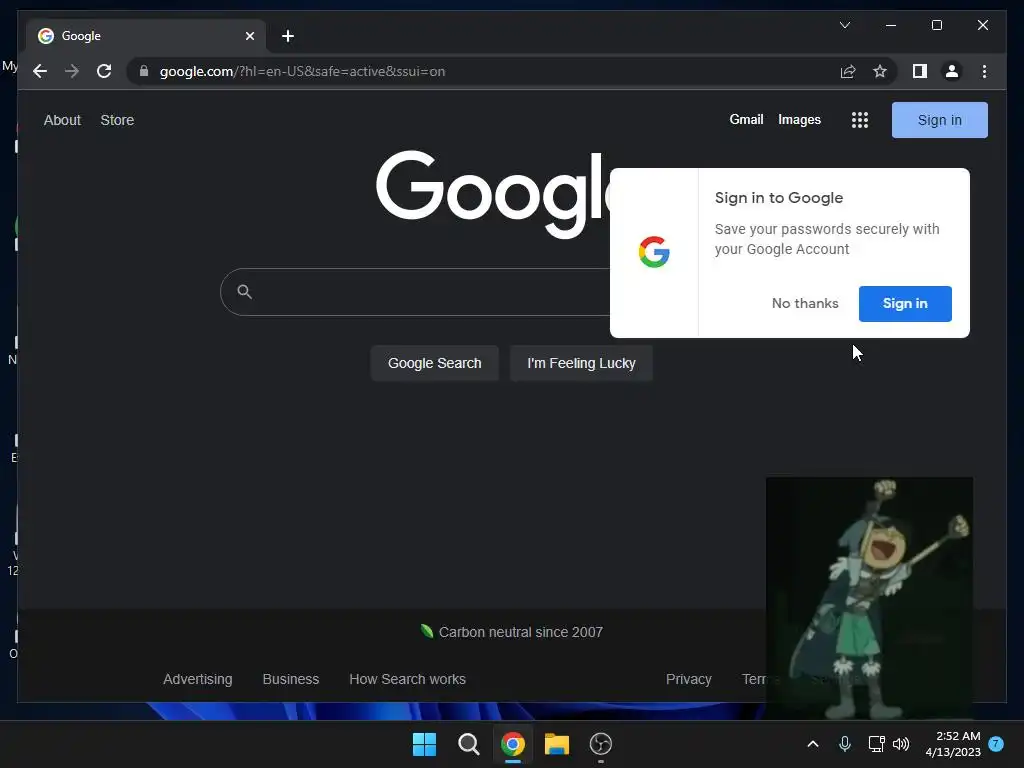Open Google Images
Image resolution: width=1024 pixels, height=768 pixels.
[799, 120]
